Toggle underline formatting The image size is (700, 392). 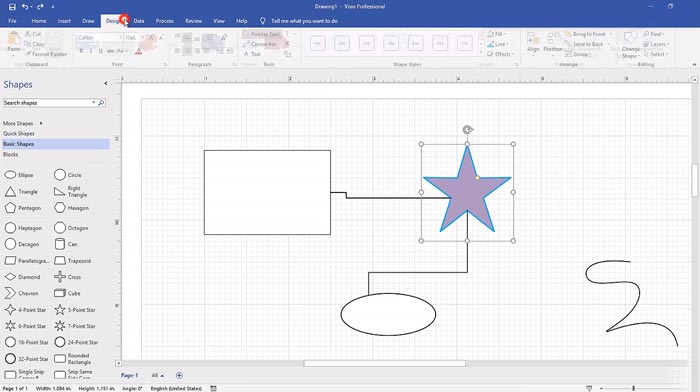click(x=100, y=51)
